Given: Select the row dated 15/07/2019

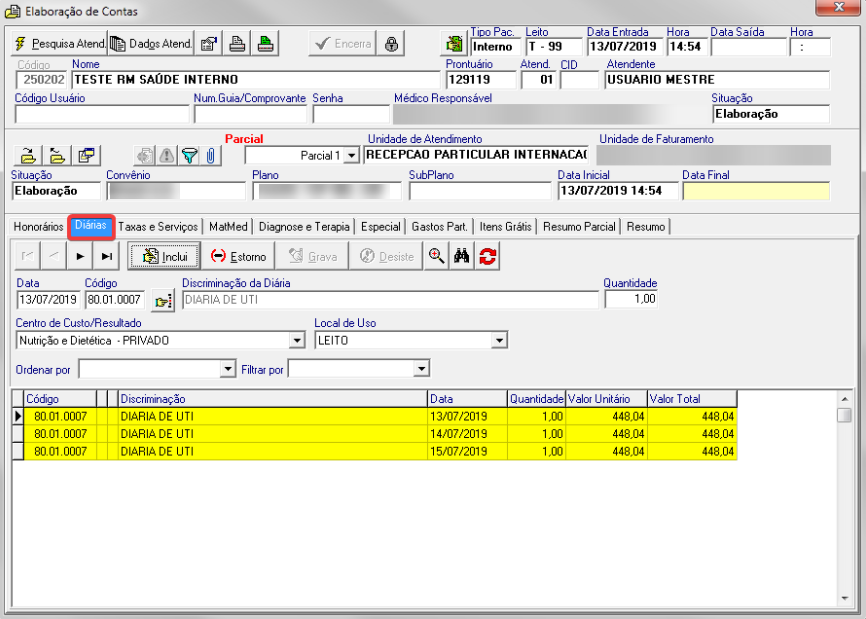Looking at the screenshot, I should (x=374, y=452).
